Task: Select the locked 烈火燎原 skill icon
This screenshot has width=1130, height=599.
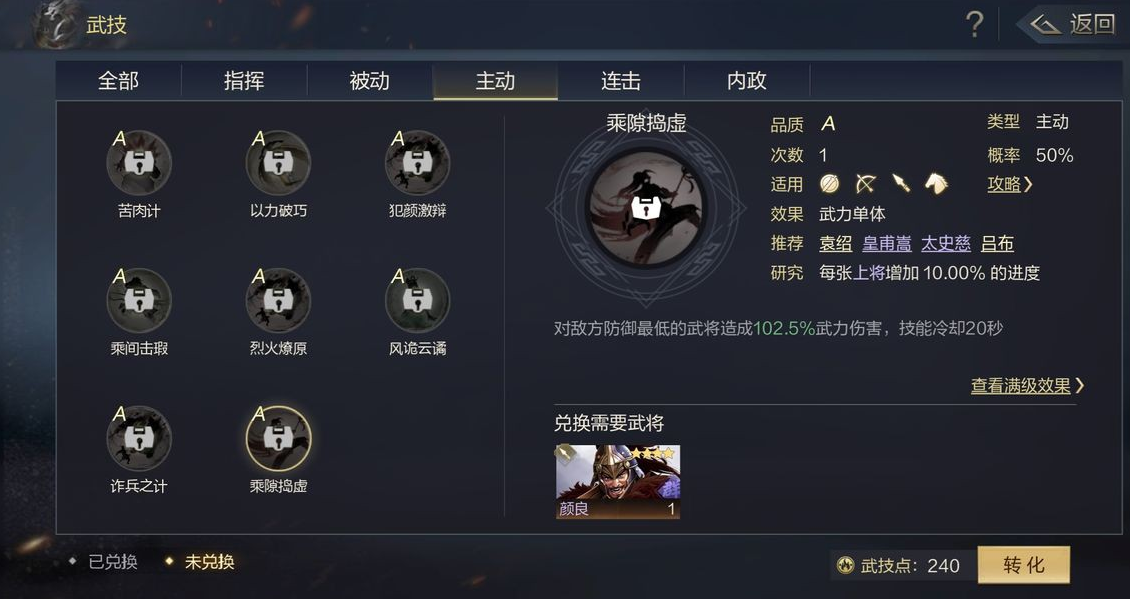Action: 278,301
